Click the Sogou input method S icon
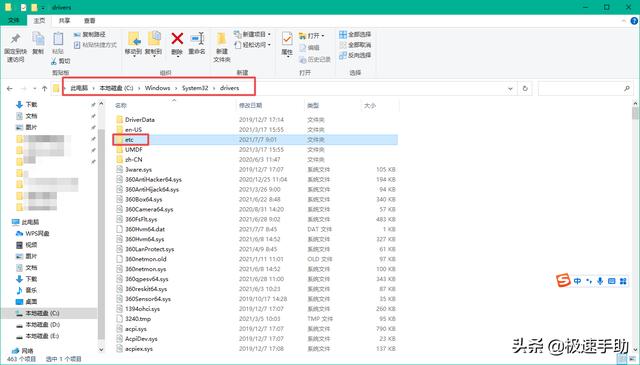The width and height of the screenshot is (640, 365). pyautogui.click(x=563, y=280)
